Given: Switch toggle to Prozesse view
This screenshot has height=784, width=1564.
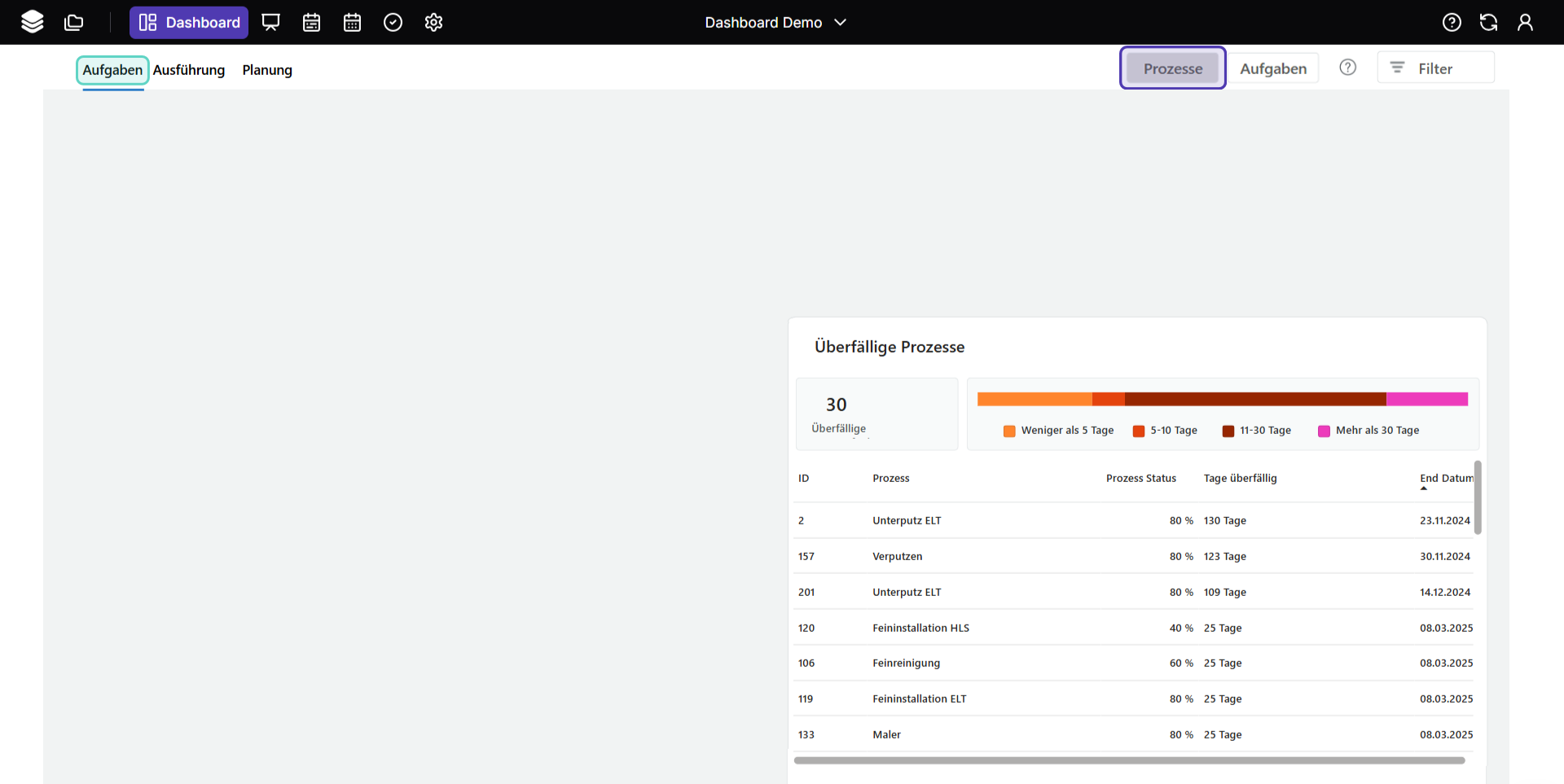Looking at the screenshot, I should click(x=1172, y=68).
